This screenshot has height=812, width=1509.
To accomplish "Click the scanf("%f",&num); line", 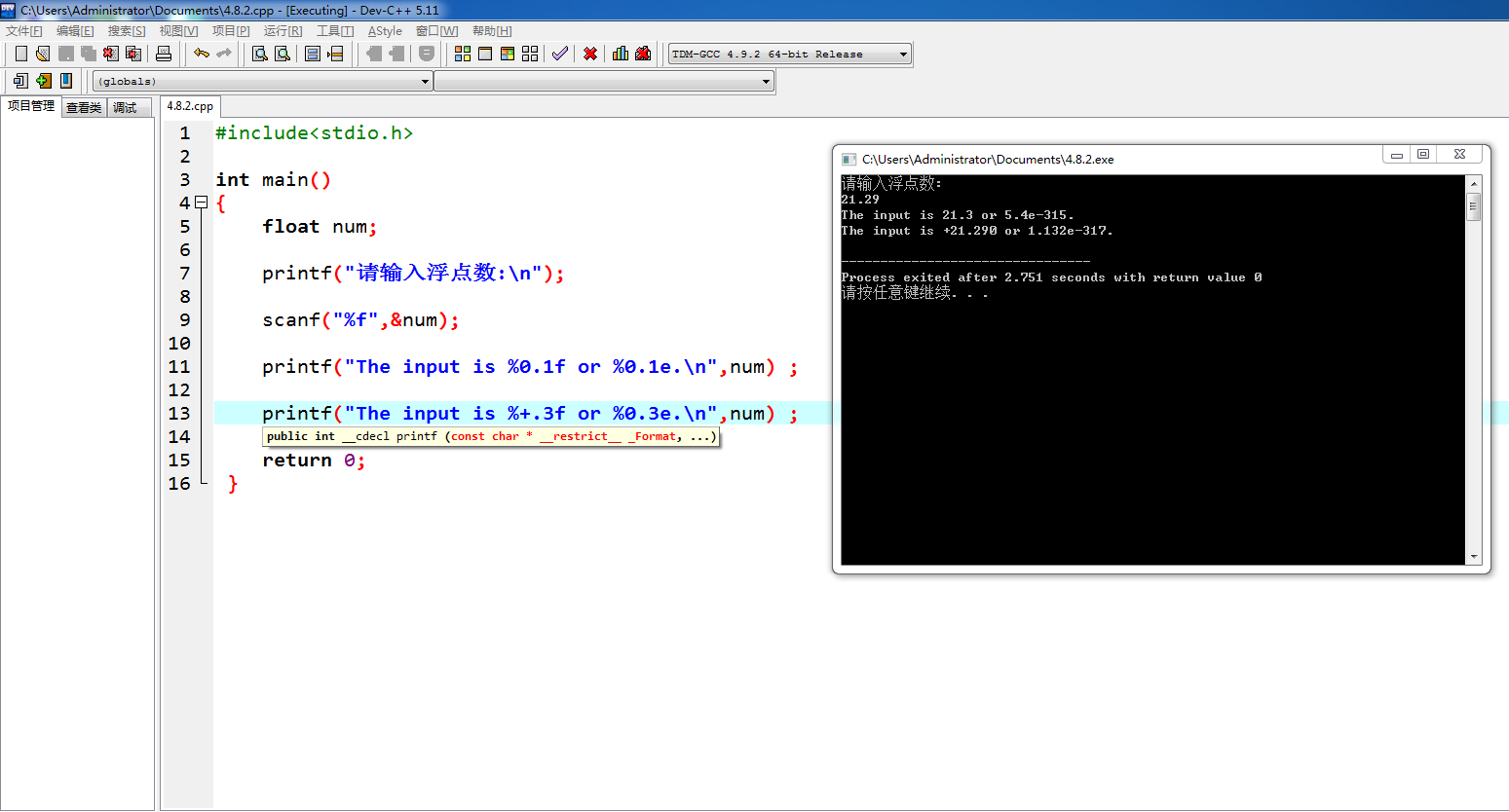I will click(x=360, y=320).
